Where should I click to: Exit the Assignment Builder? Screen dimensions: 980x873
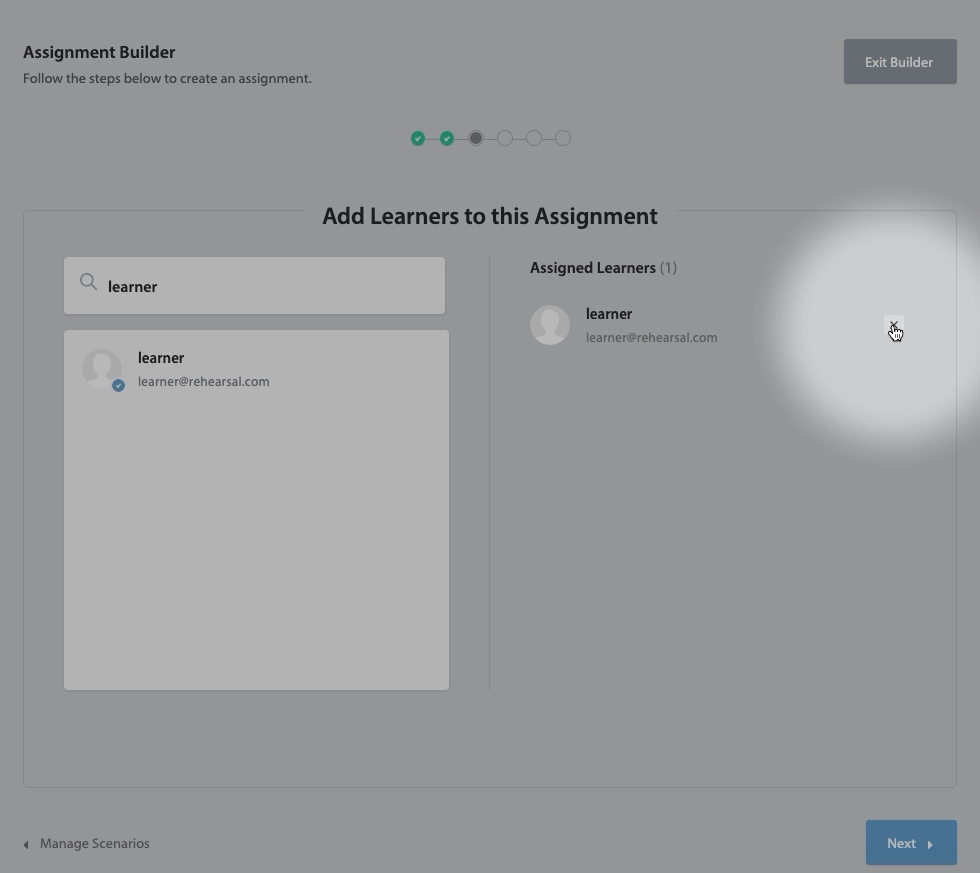(899, 62)
